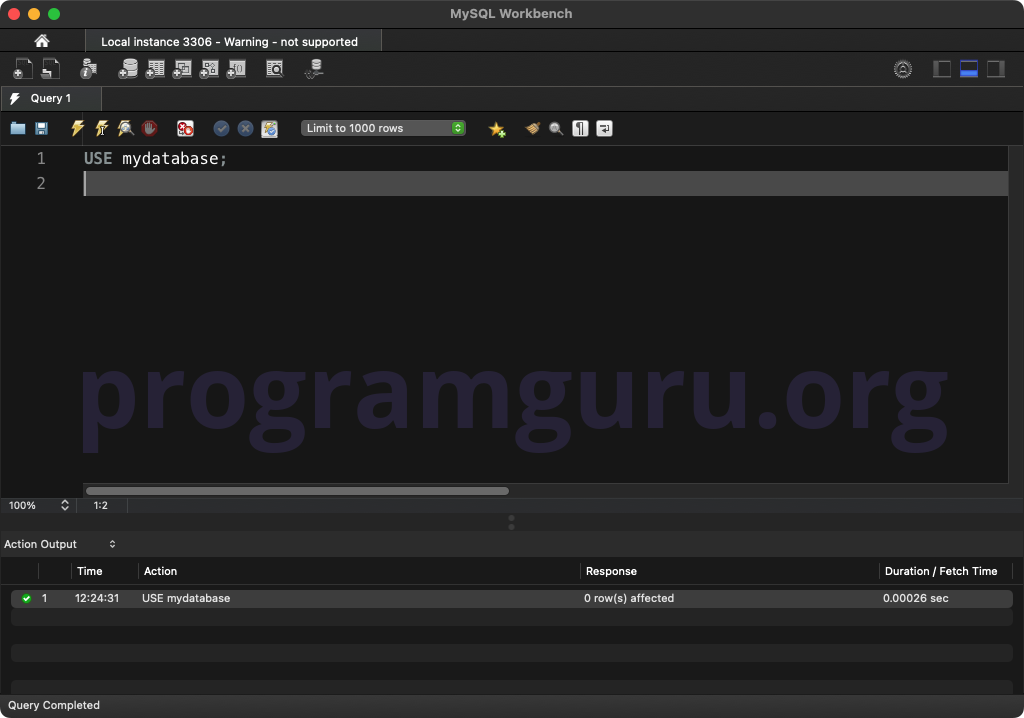Toggle auto-commit mode
This screenshot has height=718, width=1024.
pyautogui.click(x=270, y=128)
